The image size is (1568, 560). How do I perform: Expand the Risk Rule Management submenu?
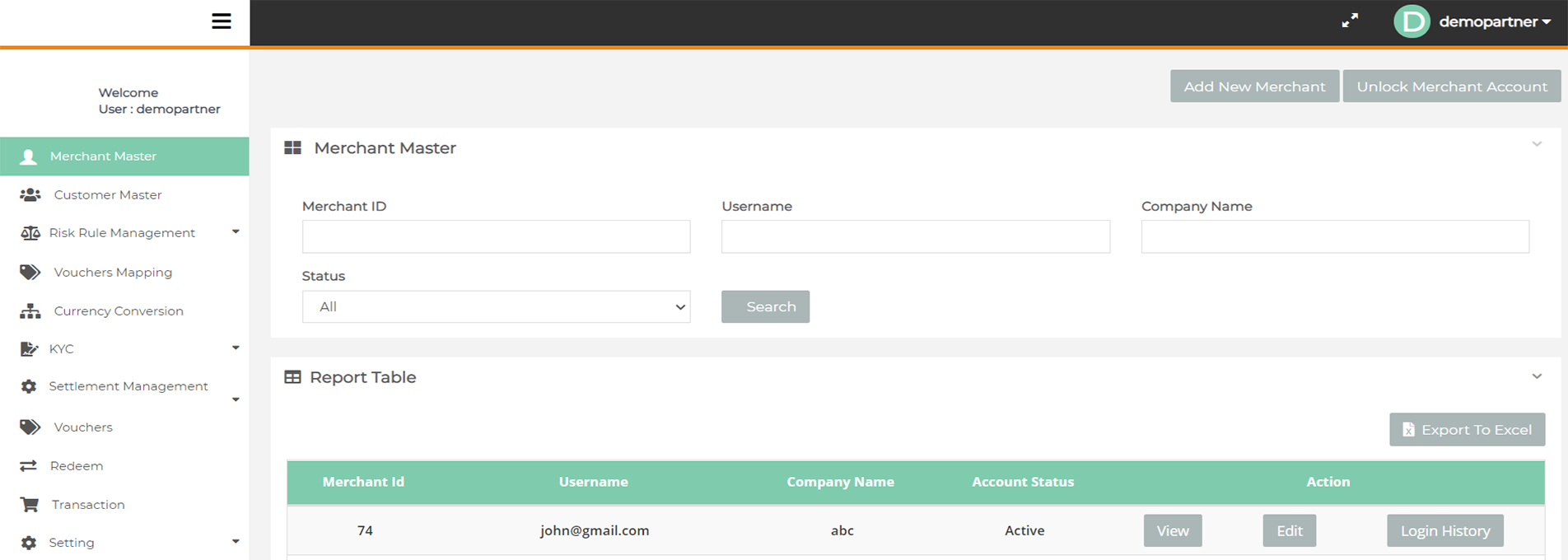pyautogui.click(x=236, y=232)
